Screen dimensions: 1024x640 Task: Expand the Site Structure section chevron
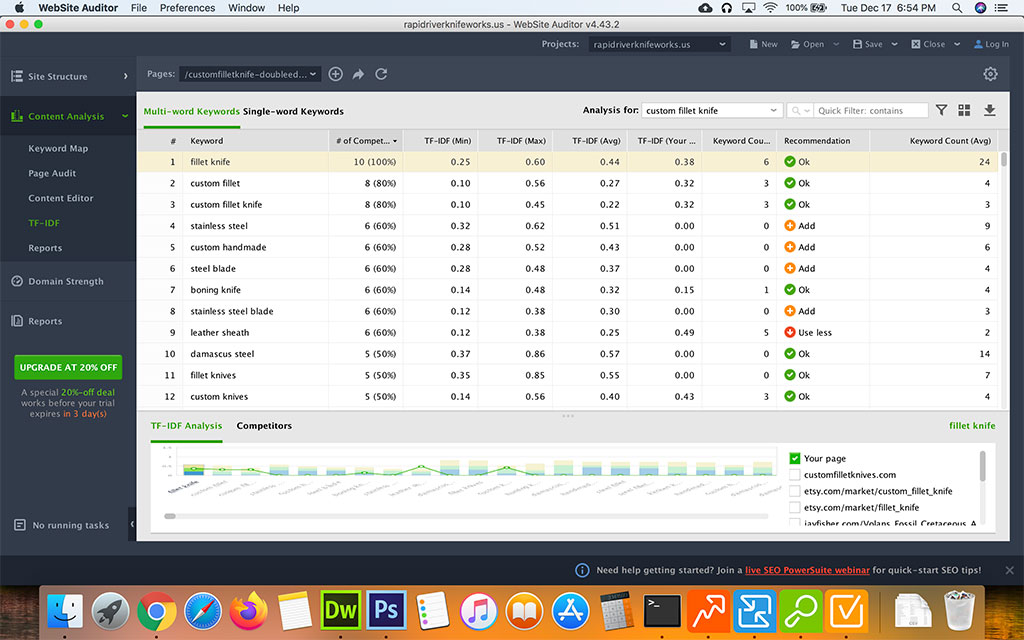point(125,76)
